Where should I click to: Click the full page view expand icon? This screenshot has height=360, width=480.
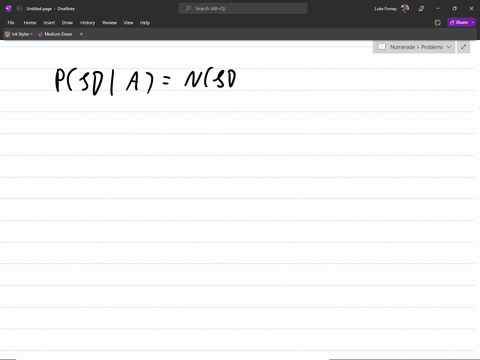click(463, 47)
